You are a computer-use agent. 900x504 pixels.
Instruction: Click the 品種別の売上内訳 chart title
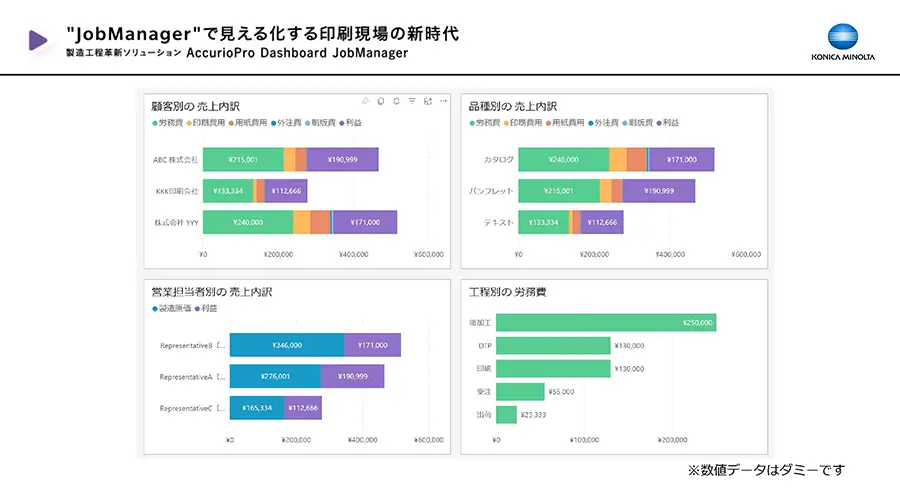coord(513,105)
